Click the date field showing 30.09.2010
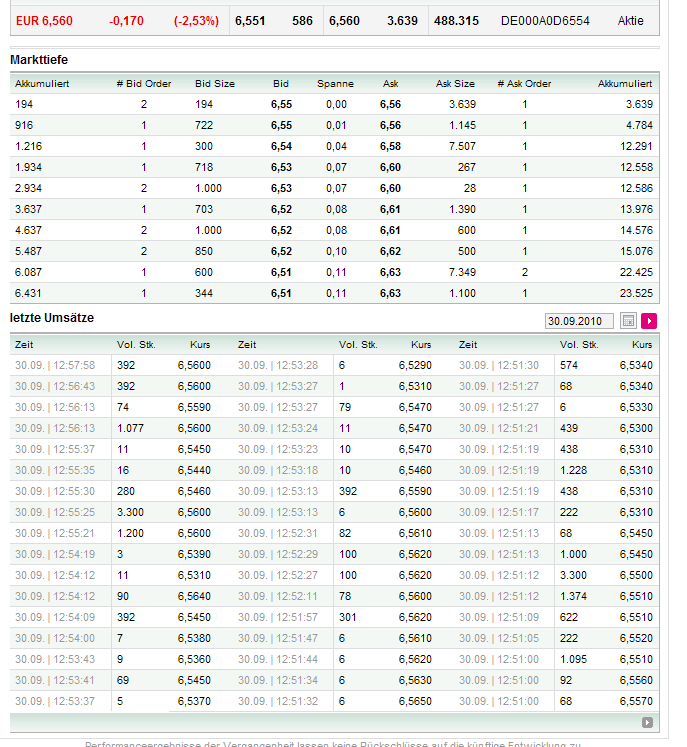This screenshot has height=747, width=687. 580,321
